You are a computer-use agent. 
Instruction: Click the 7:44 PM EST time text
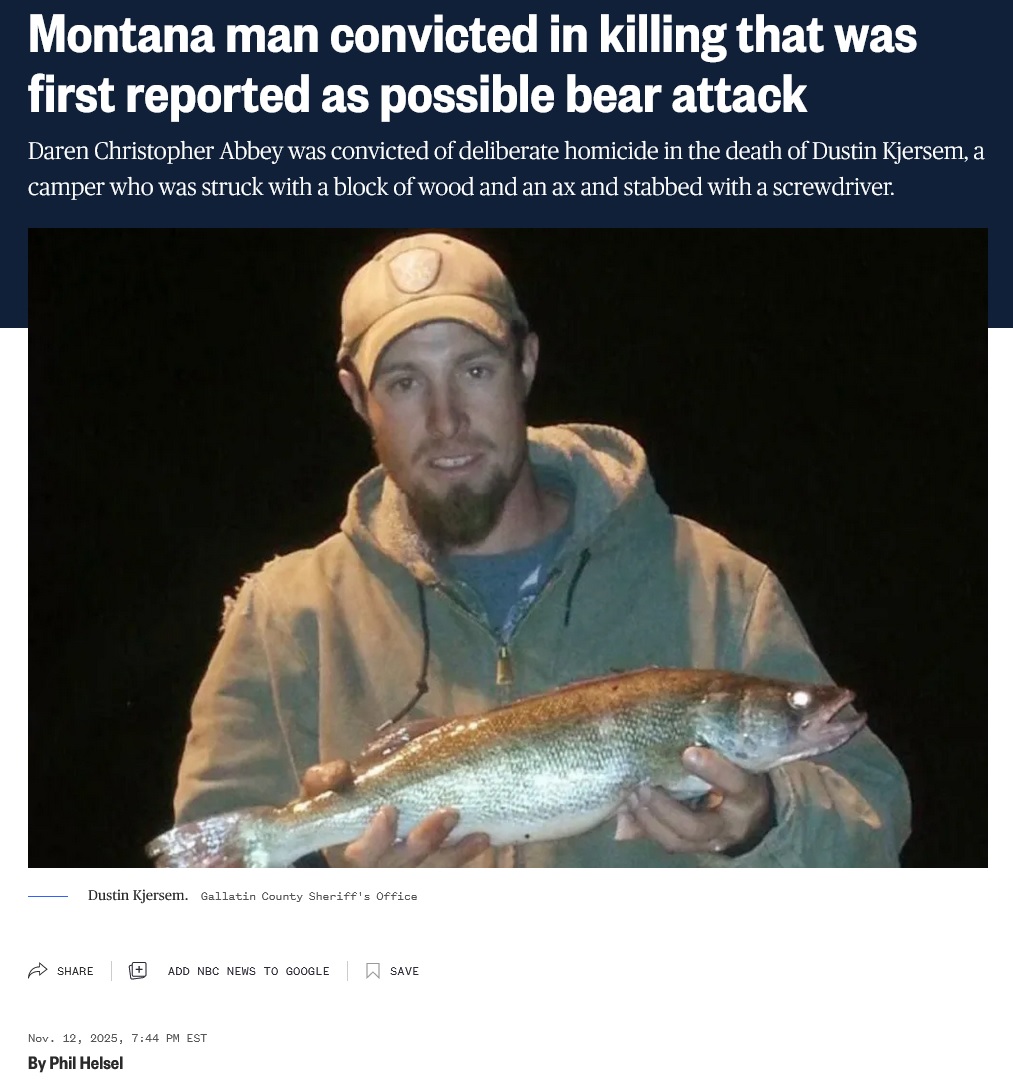click(169, 1038)
